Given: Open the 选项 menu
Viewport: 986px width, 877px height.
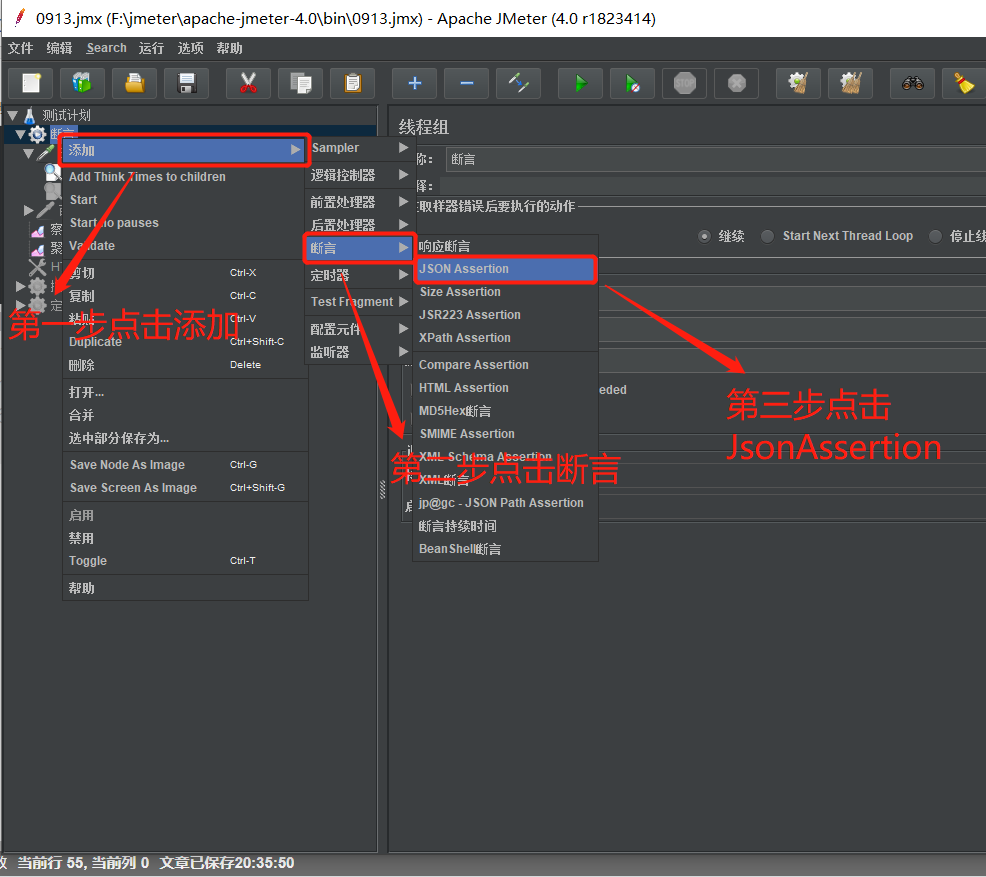Looking at the screenshot, I should point(190,48).
